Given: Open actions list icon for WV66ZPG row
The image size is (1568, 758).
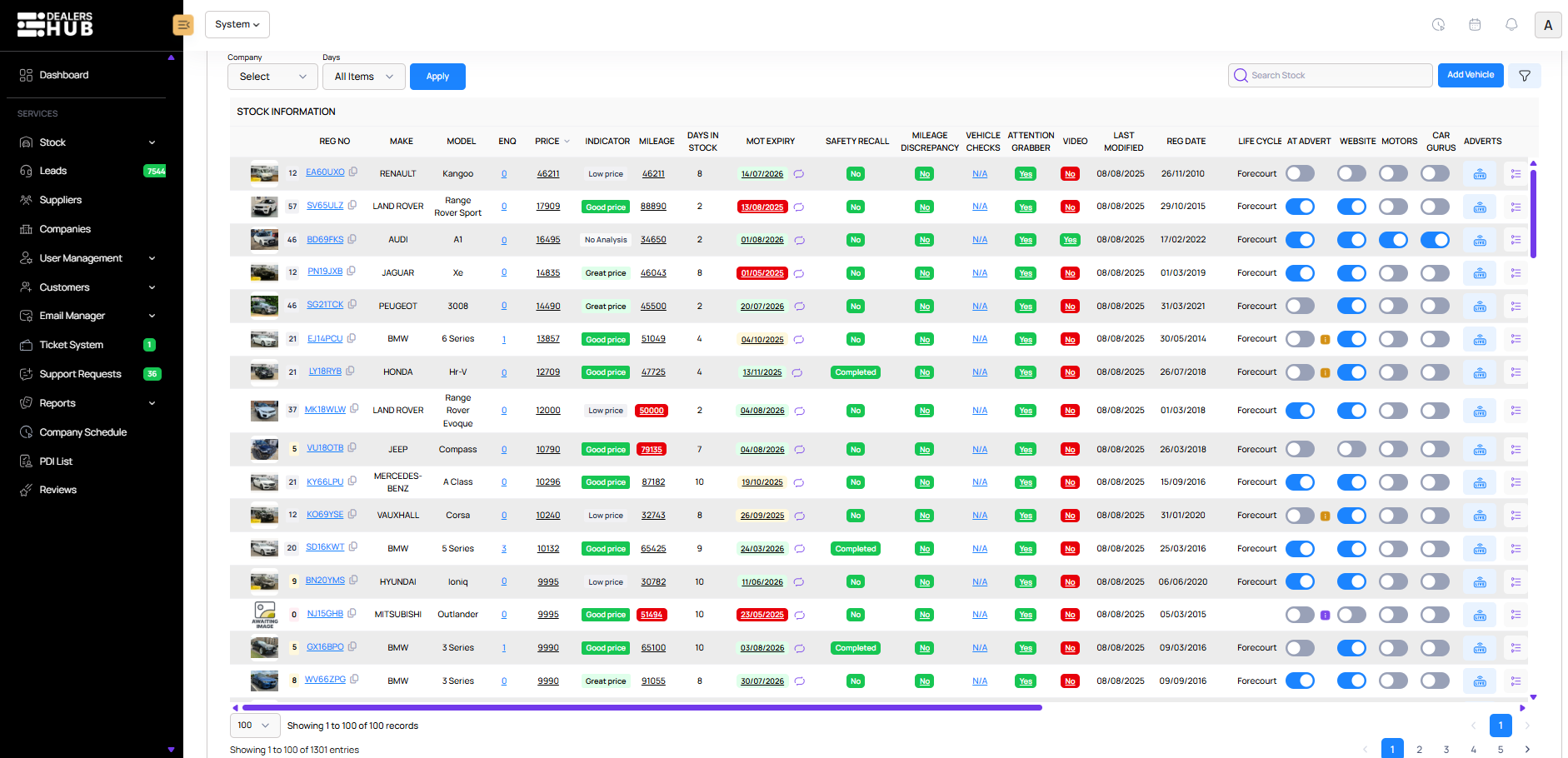Looking at the screenshot, I should click(x=1516, y=681).
